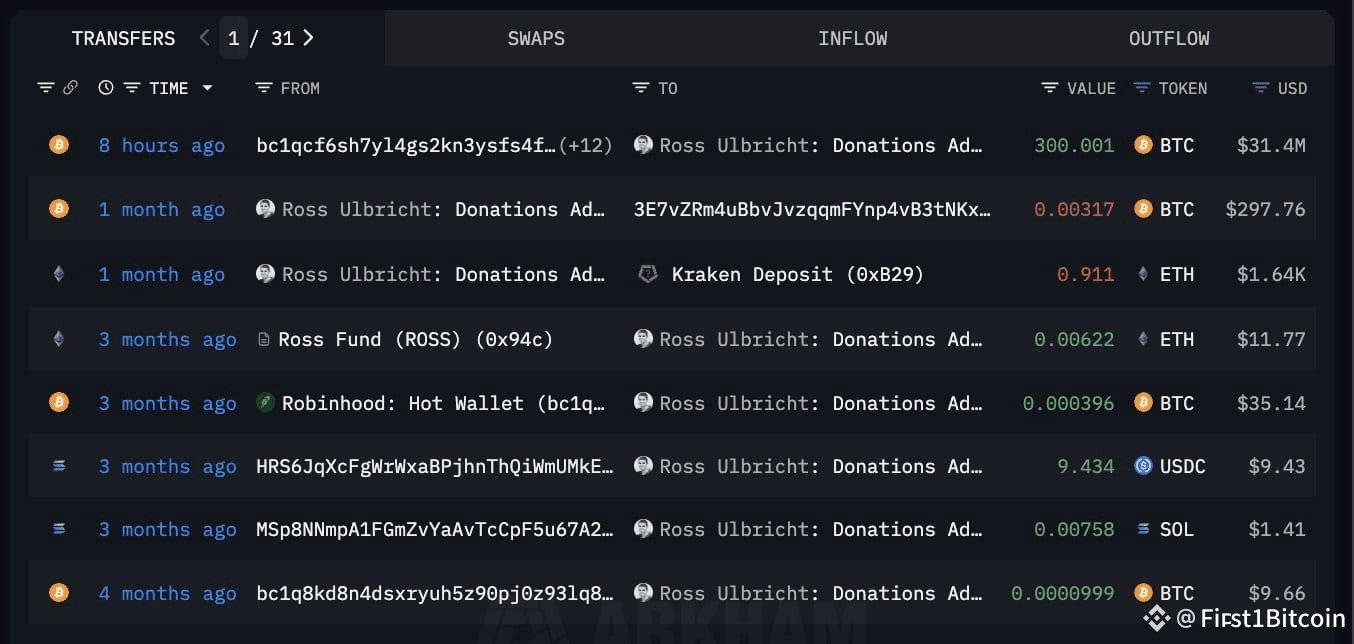Viewport: 1354px width, 644px height.
Task: Click SOL token in $1.41 row
Action: click(x=1165, y=529)
